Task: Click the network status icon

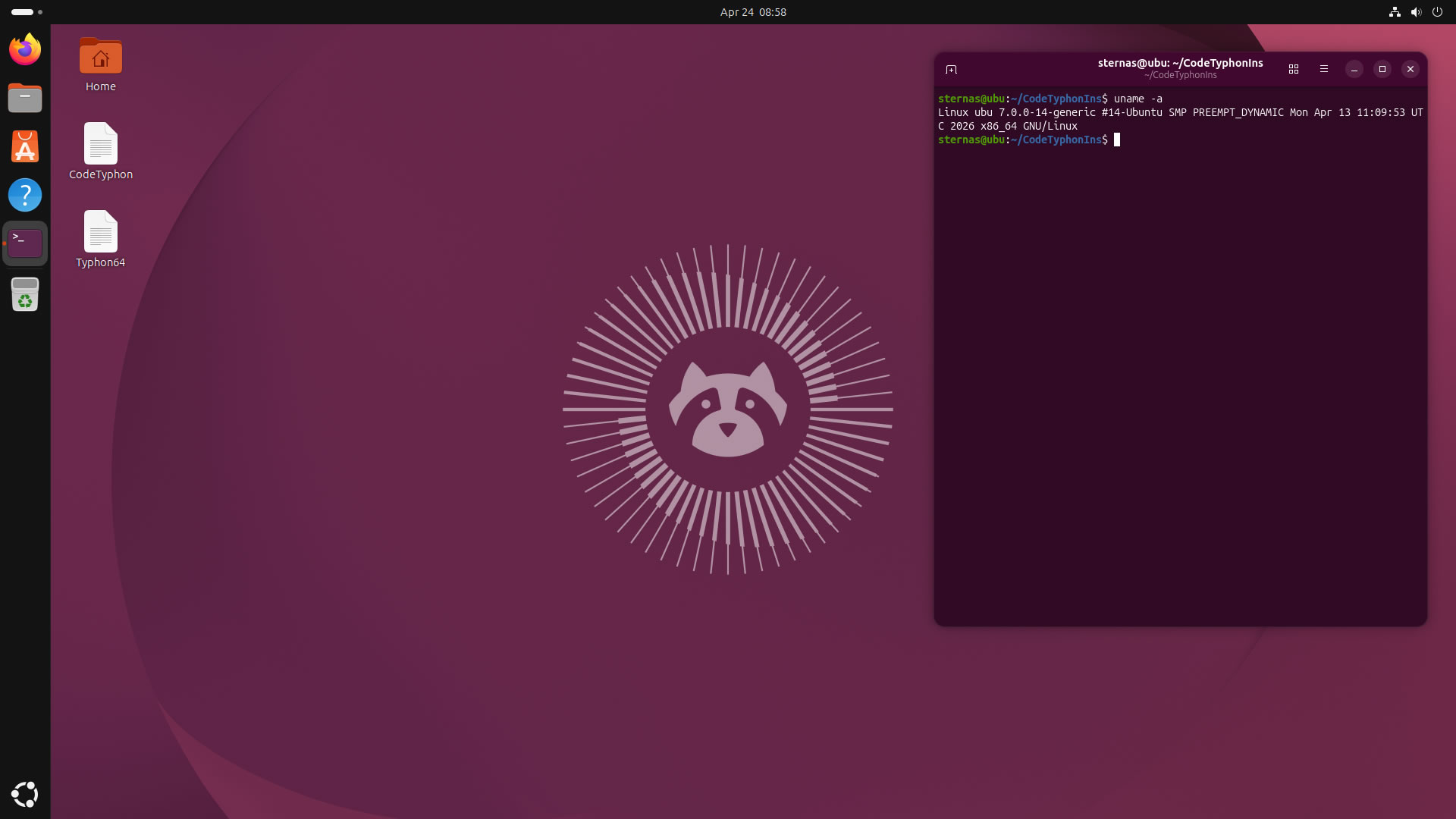Action: pyautogui.click(x=1394, y=12)
